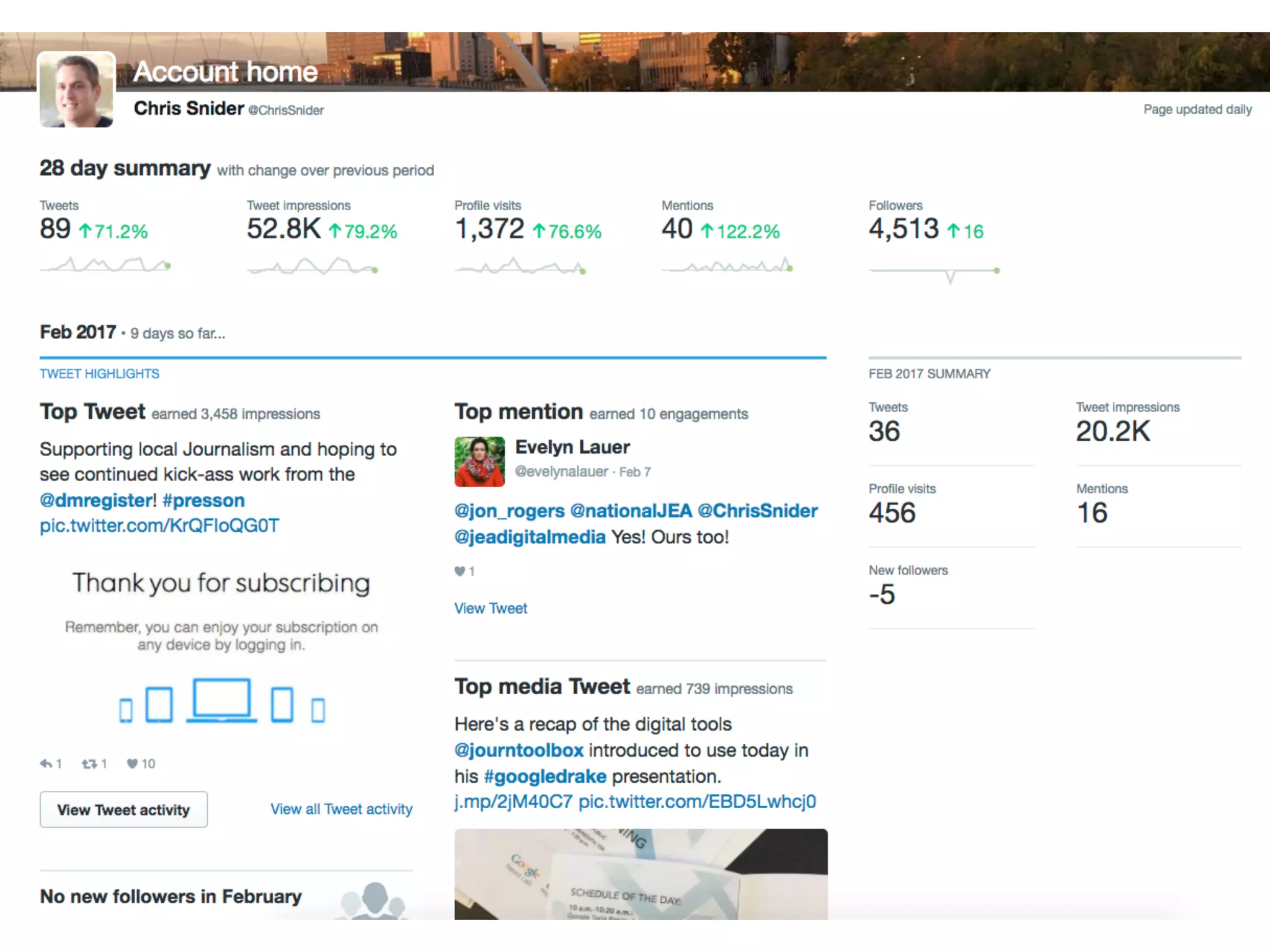The width and height of the screenshot is (1270, 952).
Task: Open the j.mp/2jM40C7 short link
Action: point(513,801)
